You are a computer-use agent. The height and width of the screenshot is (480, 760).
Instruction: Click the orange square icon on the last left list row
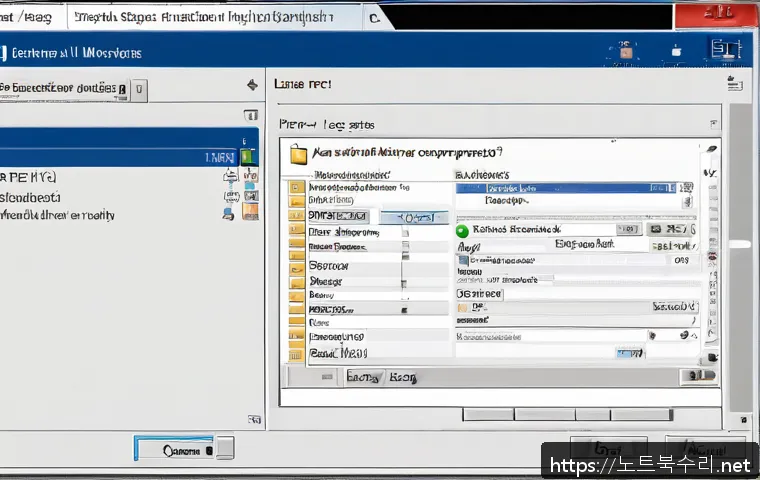tap(250, 212)
